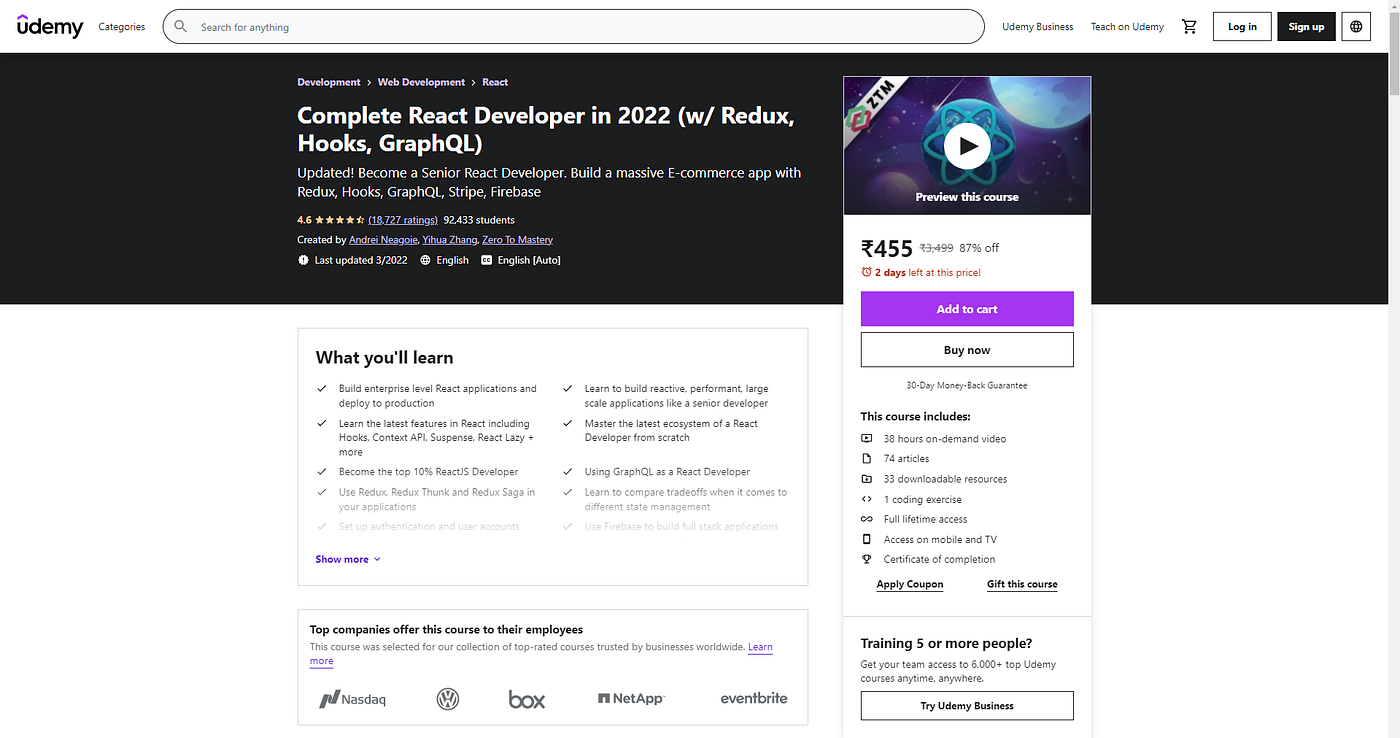Viewport: 1400px width, 738px height.
Task: Click the Volkswagen logo
Action: point(448,699)
